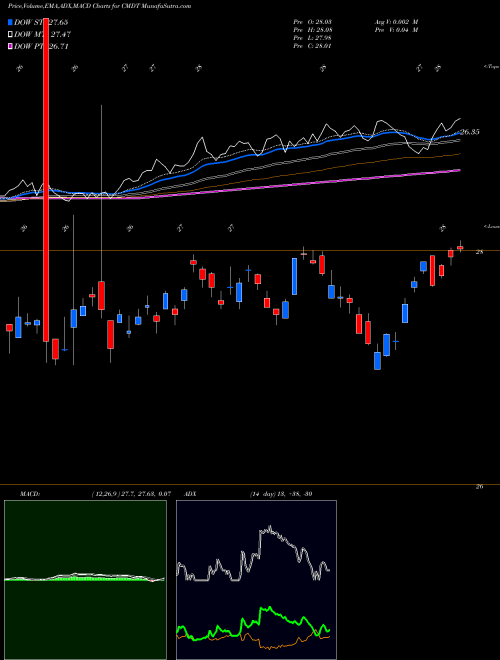Click the orange horizontal line at 28
This screenshot has width=500, height=660.
coord(250,251)
